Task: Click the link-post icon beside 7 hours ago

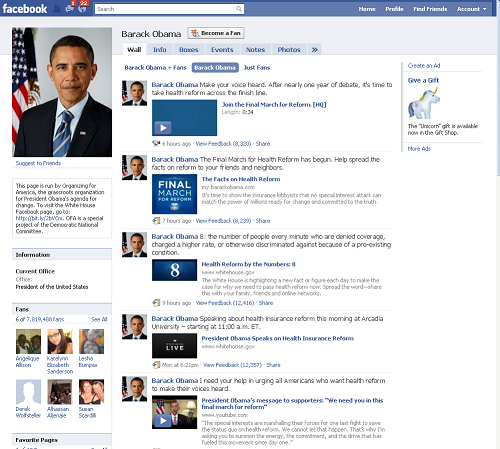Action: coord(156,221)
